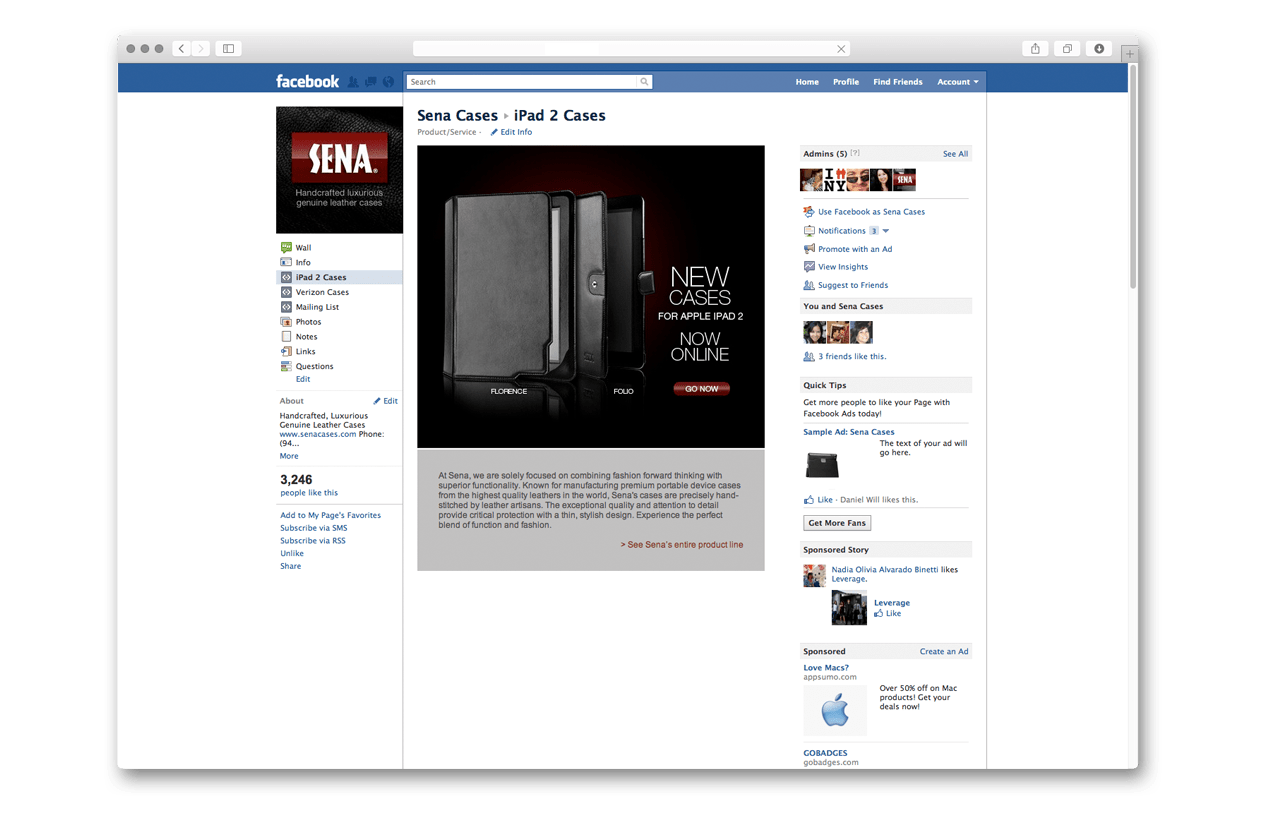Open www.senacases.com link
Image resolution: width=1261 pixels, height=832 pixels.
click(x=318, y=434)
